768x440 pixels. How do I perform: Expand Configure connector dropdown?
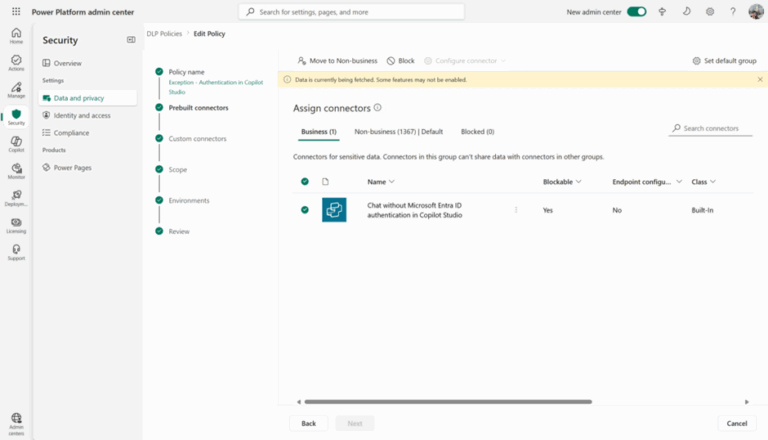[x=465, y=61]
